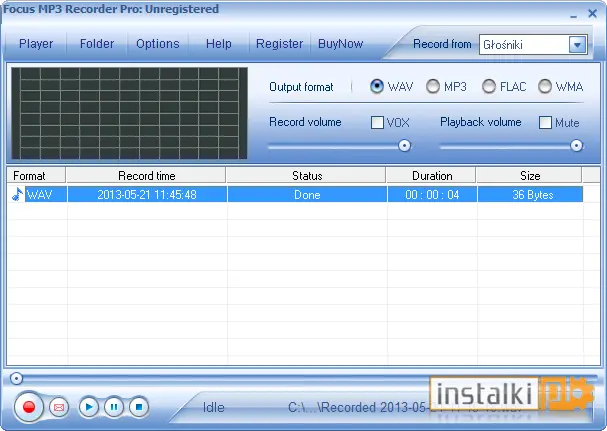Play the selected recording
Screen dimensions: 607x431
pos(89,407)
